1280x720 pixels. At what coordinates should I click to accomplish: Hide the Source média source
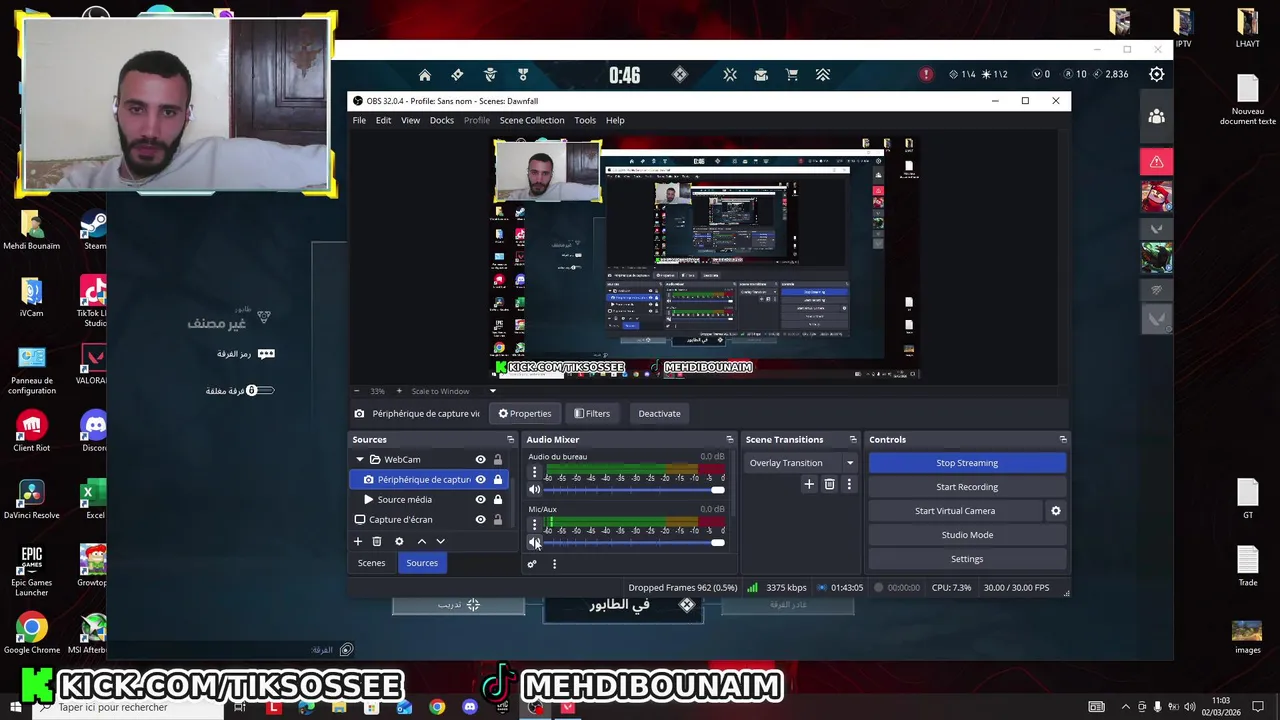(x=480, y=500)
